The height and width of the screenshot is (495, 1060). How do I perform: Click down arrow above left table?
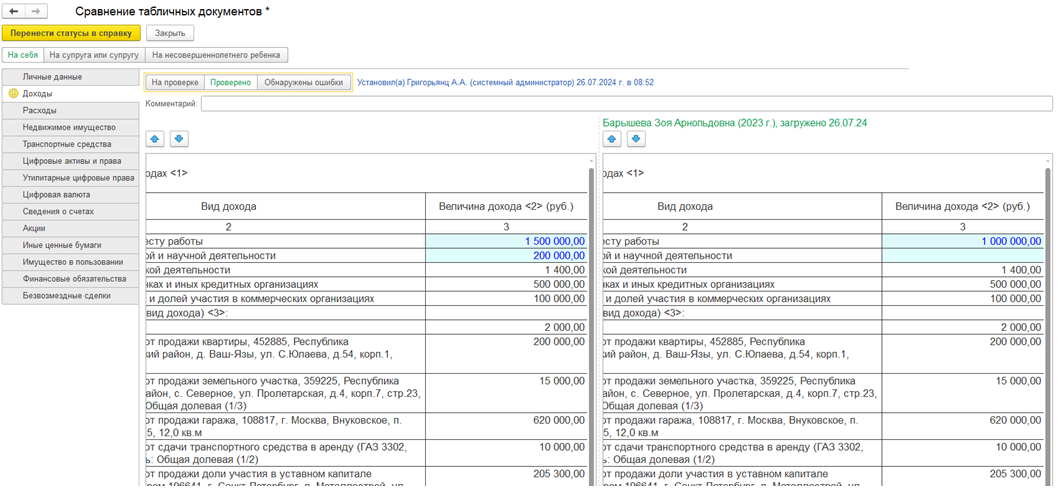[x=179, y=139]
